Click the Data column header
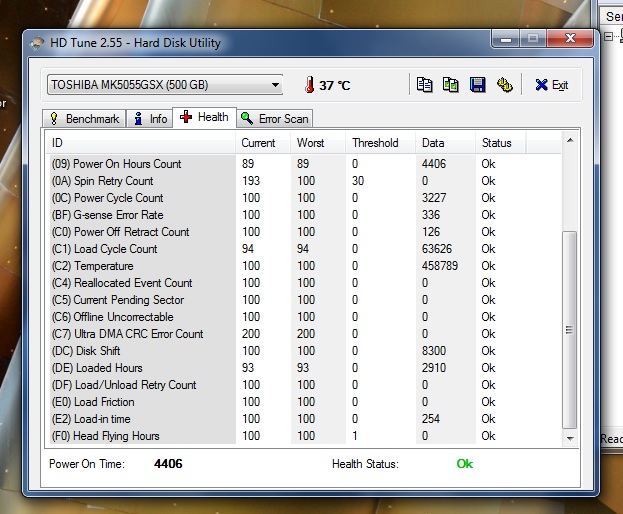The image size is (623, 514). [x=446, y=143]
